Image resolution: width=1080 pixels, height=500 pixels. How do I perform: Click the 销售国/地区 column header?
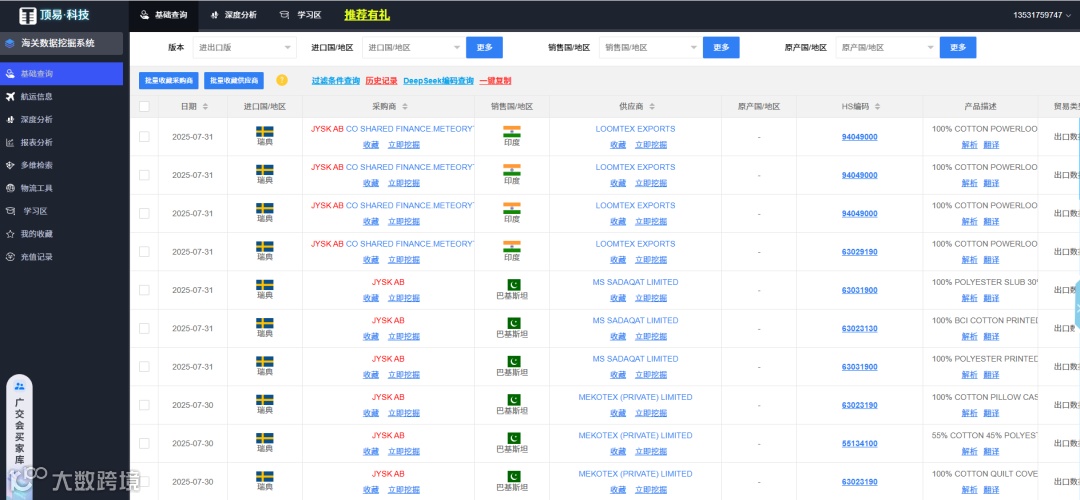coord(512,107)
